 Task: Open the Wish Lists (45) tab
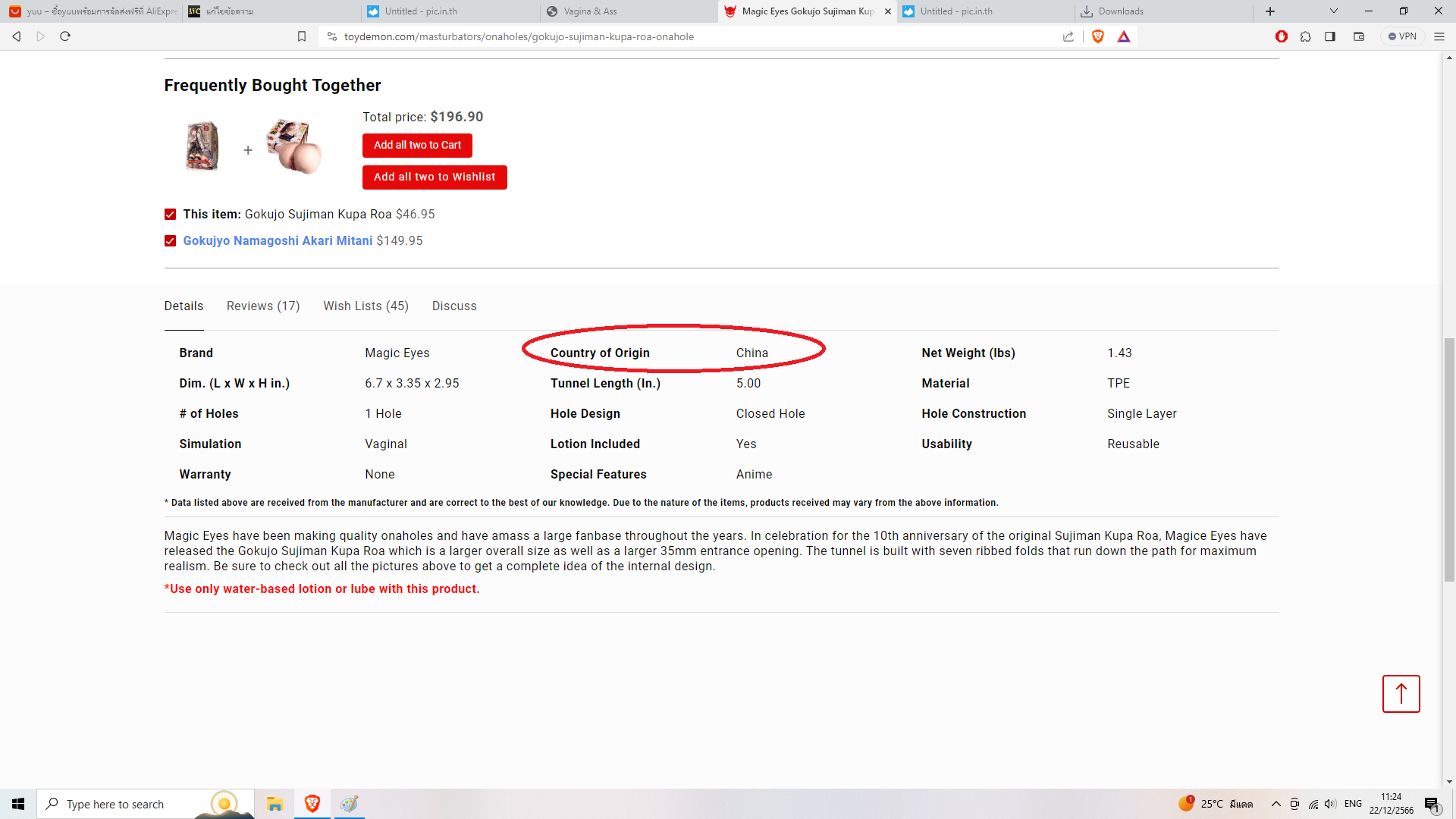pos(366,306)
